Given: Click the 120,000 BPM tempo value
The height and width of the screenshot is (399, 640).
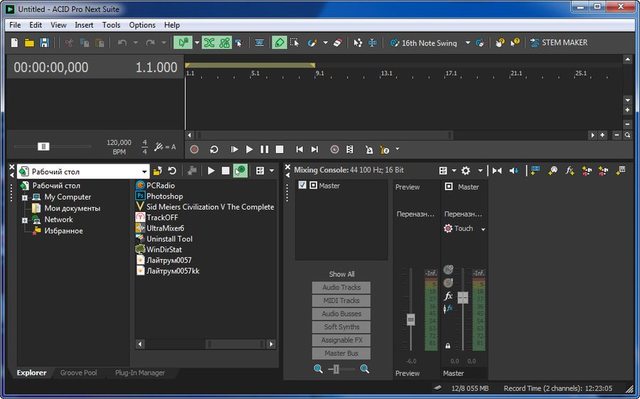Looking at the screenshot, I should point(119,142).
